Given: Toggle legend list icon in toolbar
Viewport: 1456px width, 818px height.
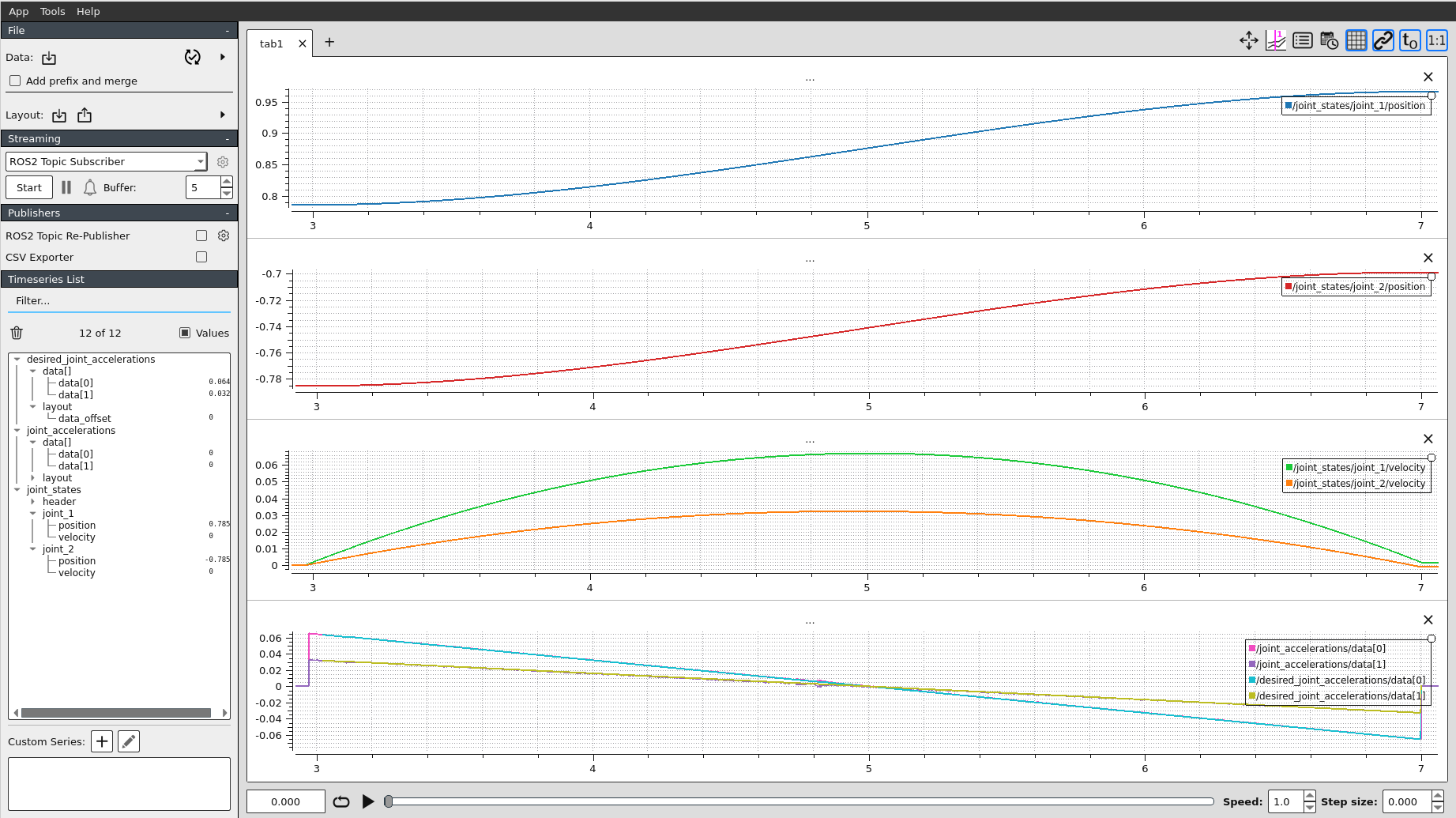Looking at the screenshot, I should tap(1303, 40).
